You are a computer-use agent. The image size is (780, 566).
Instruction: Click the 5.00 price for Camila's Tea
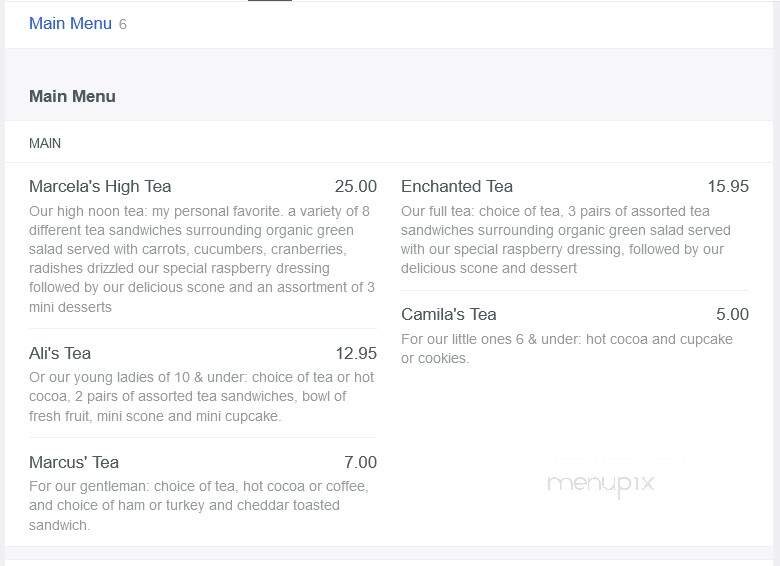pyautogui.click(x=732, y=314)
